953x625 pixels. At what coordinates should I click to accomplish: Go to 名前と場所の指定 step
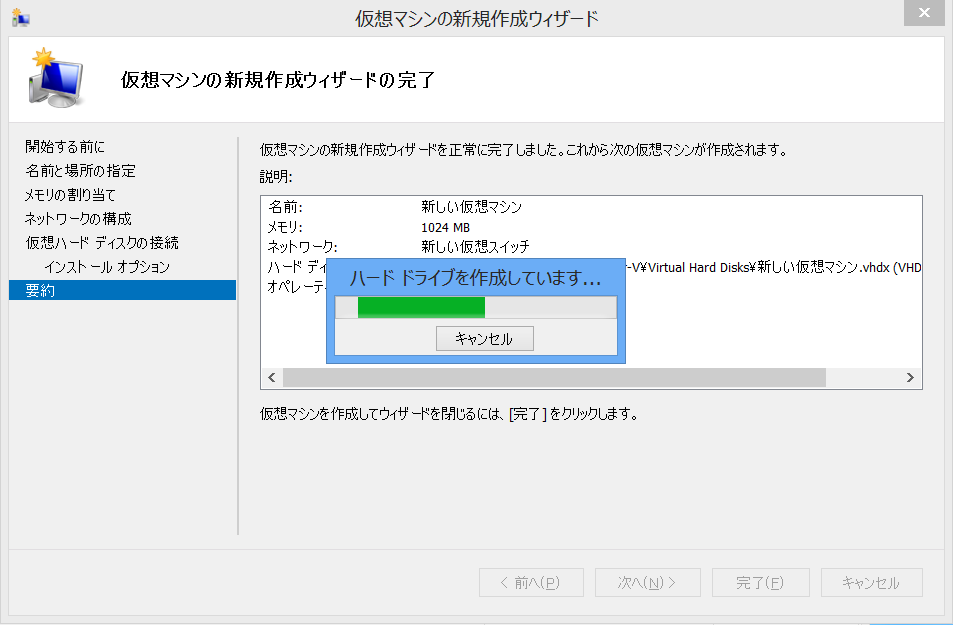pos(80,171)
